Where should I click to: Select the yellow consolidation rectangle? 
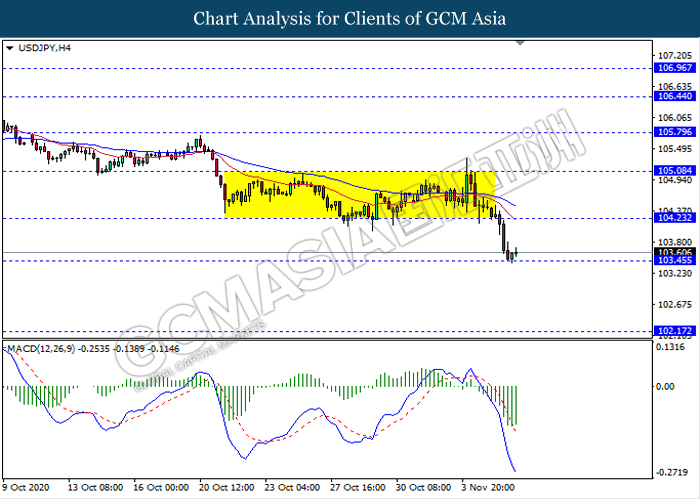359,195
